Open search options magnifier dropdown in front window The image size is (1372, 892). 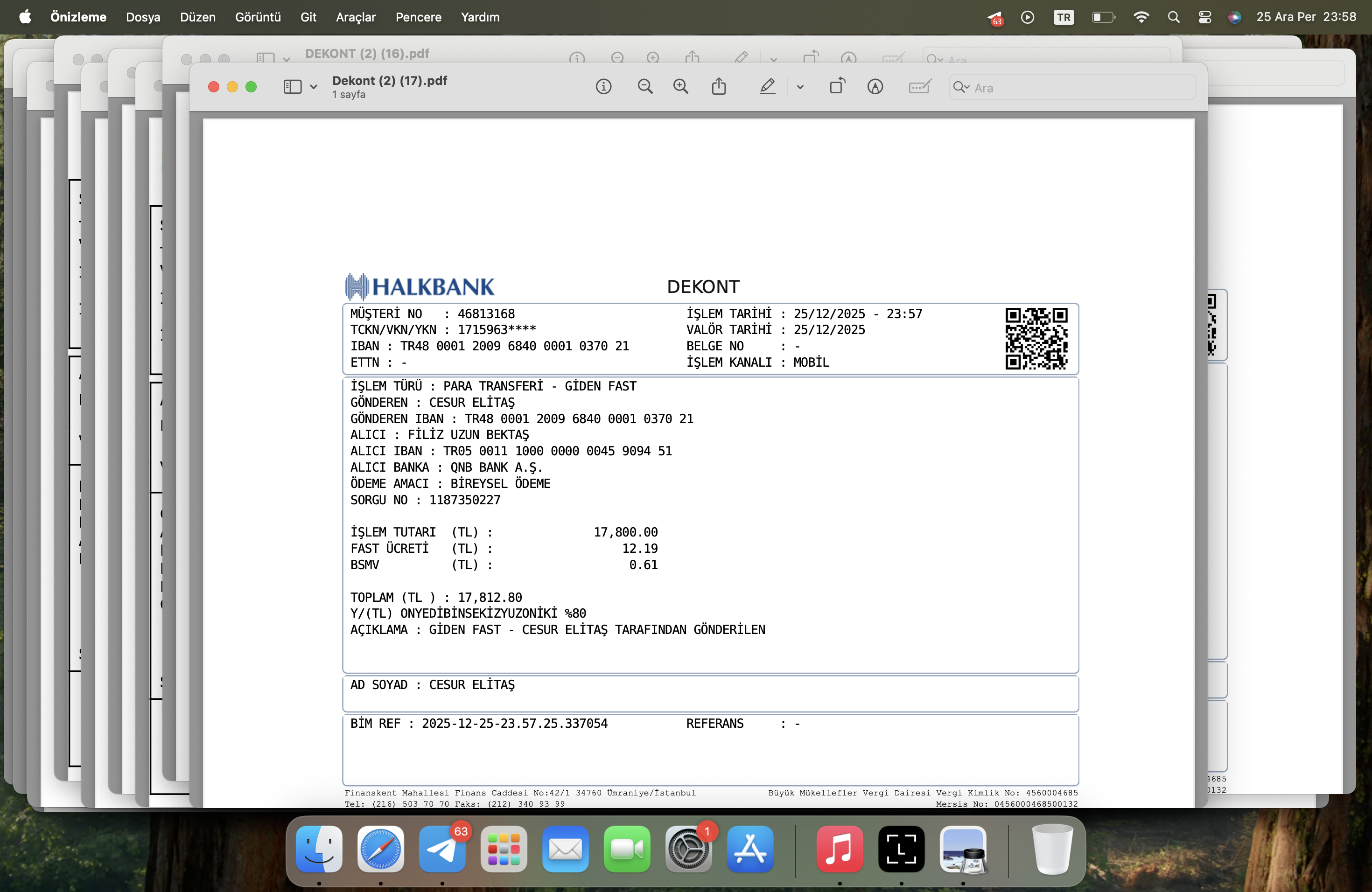961,88
